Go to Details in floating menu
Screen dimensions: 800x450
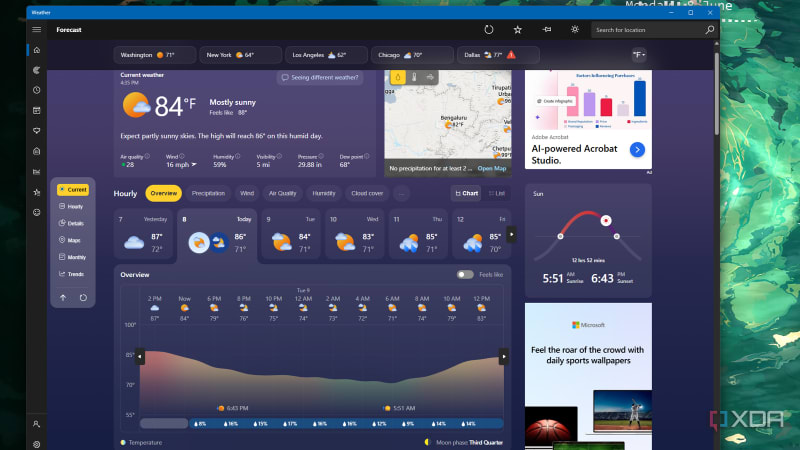pos(72,223)
